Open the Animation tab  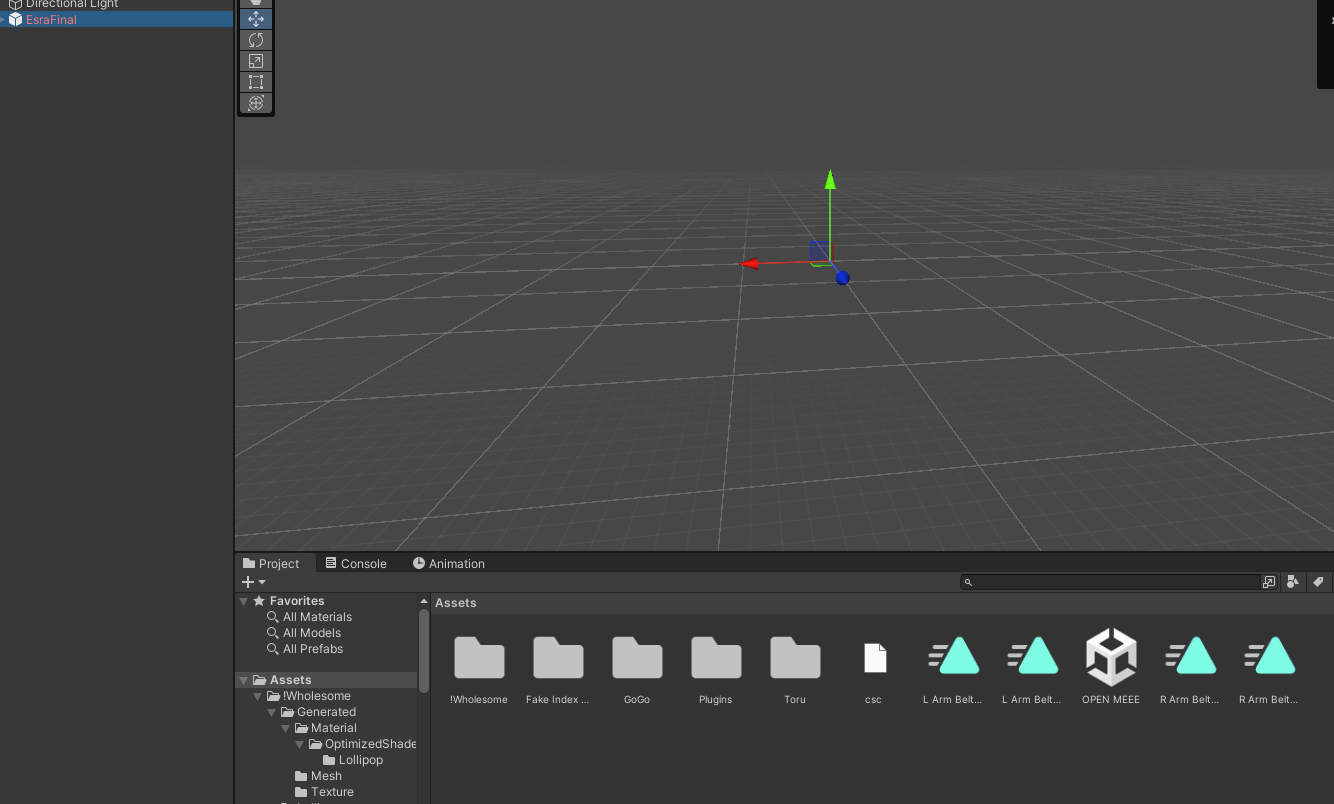[449, 564]
